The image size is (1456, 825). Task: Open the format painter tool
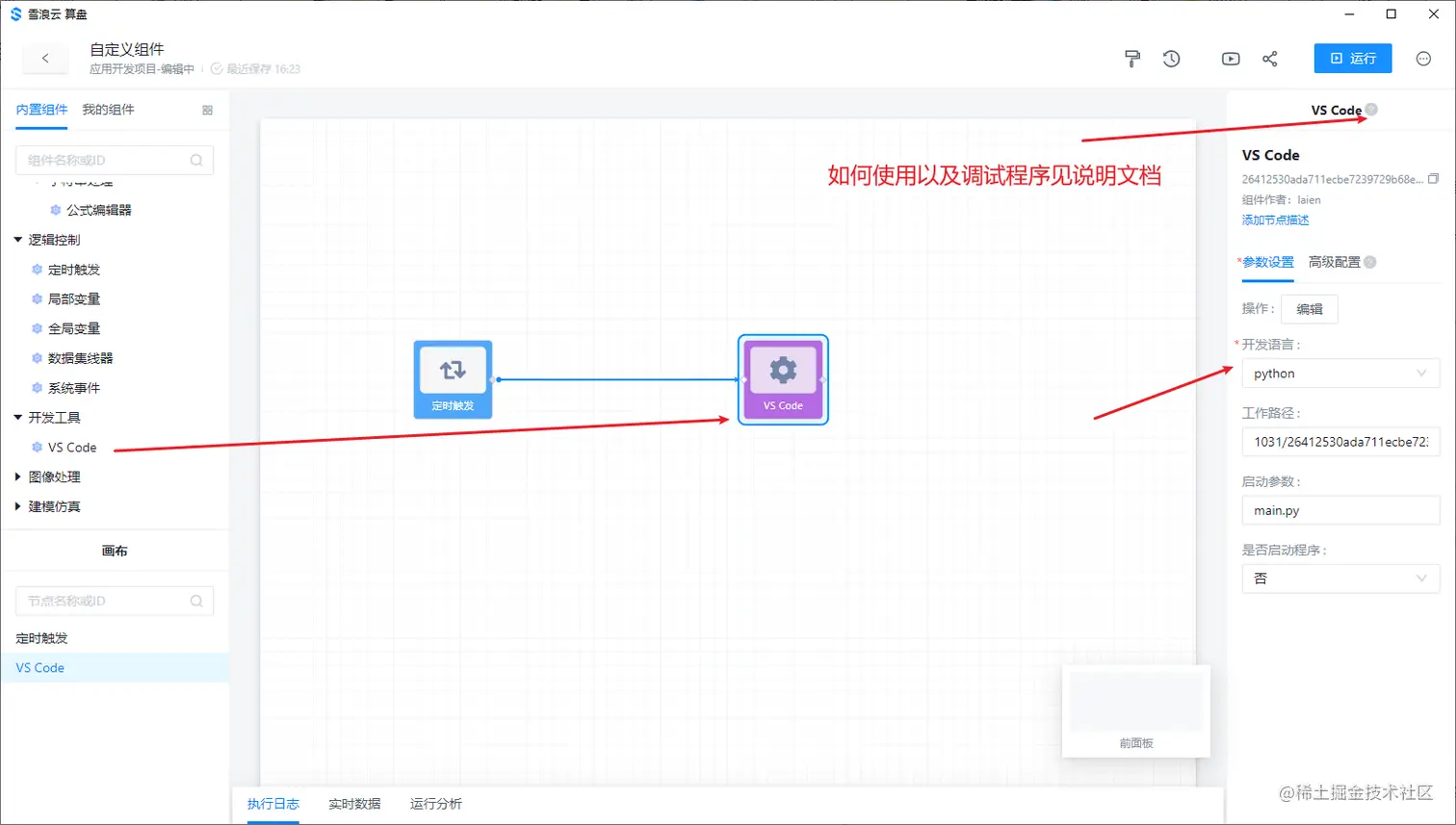1132,59
